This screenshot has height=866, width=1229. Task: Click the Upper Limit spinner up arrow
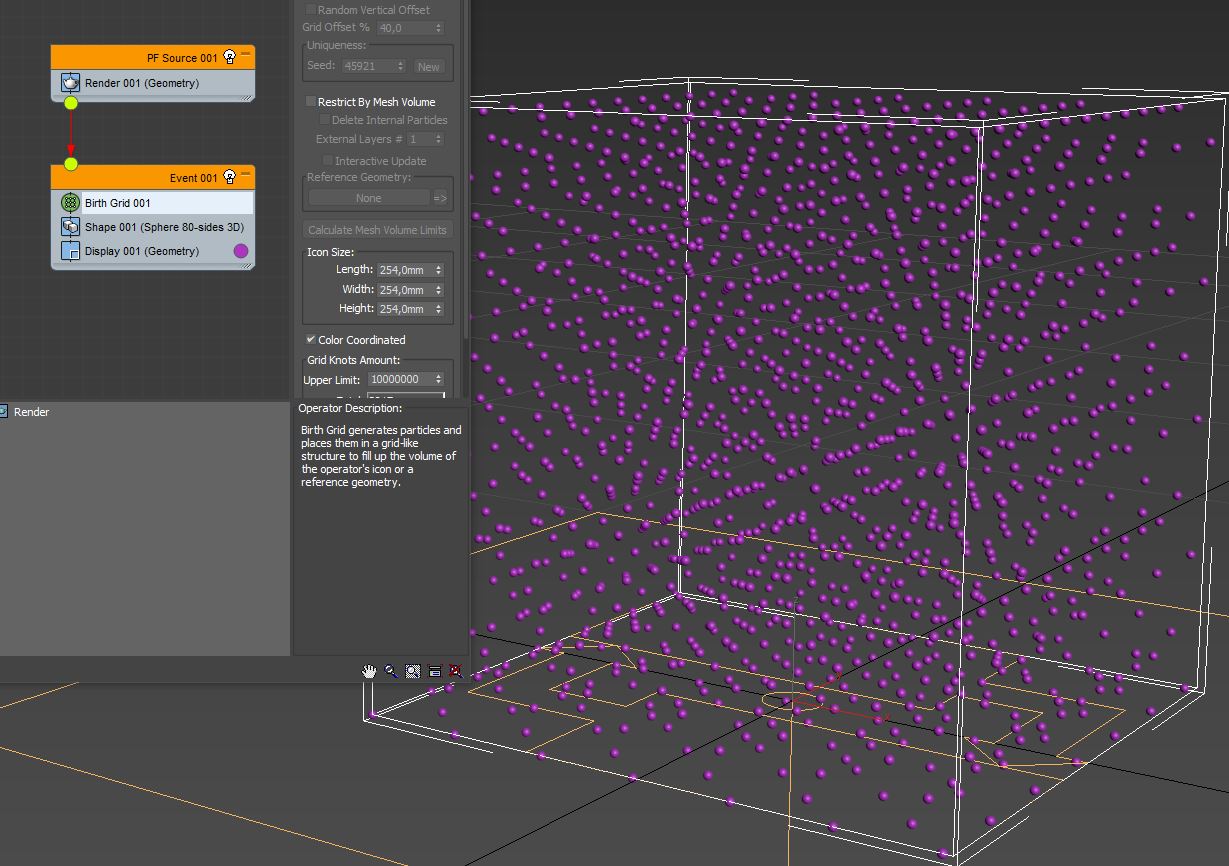[438, 375]
